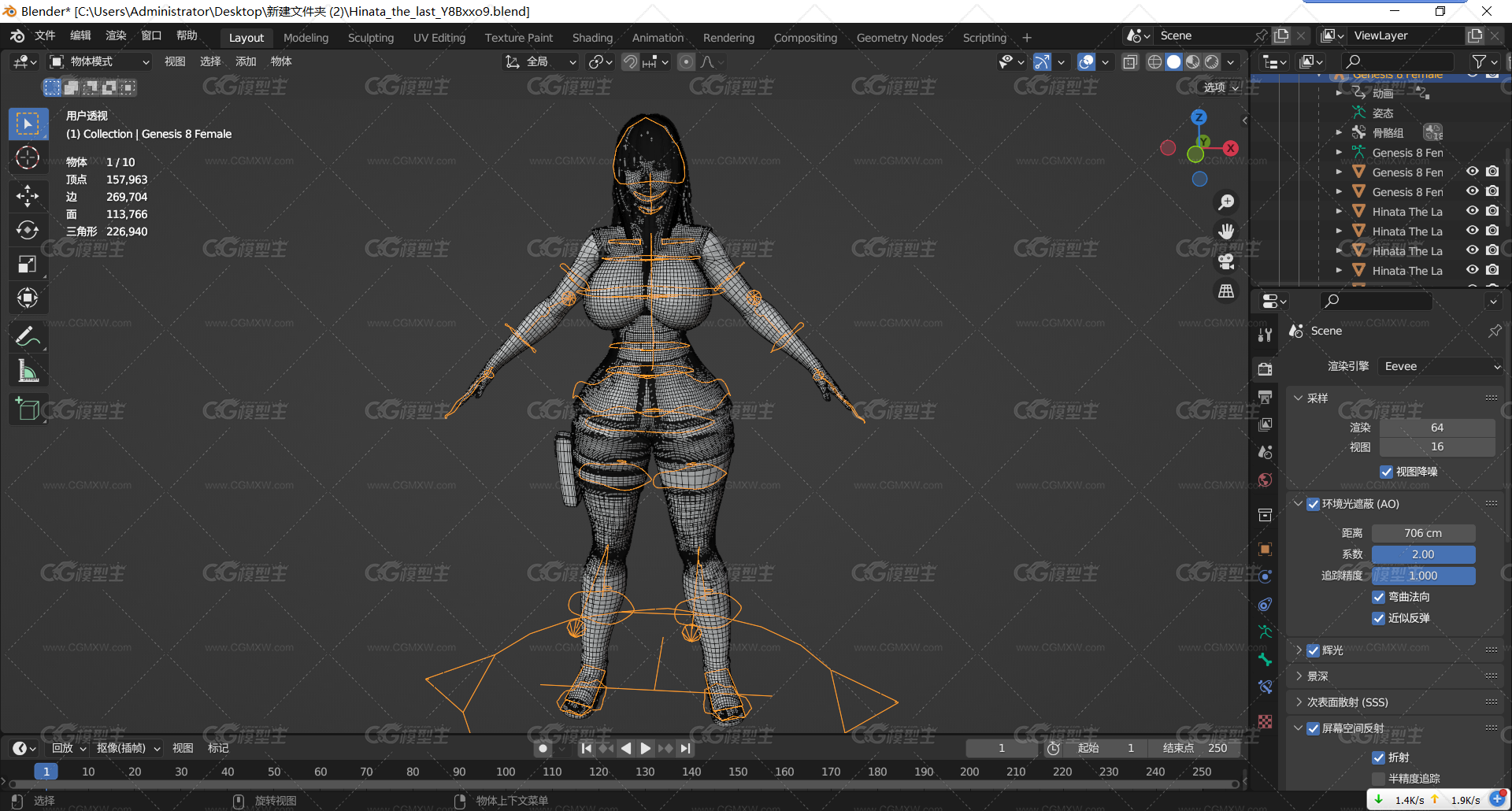Open timeline 标记 menu
The height and width of the screenshot is (811, 1512).
pos(218,748)
